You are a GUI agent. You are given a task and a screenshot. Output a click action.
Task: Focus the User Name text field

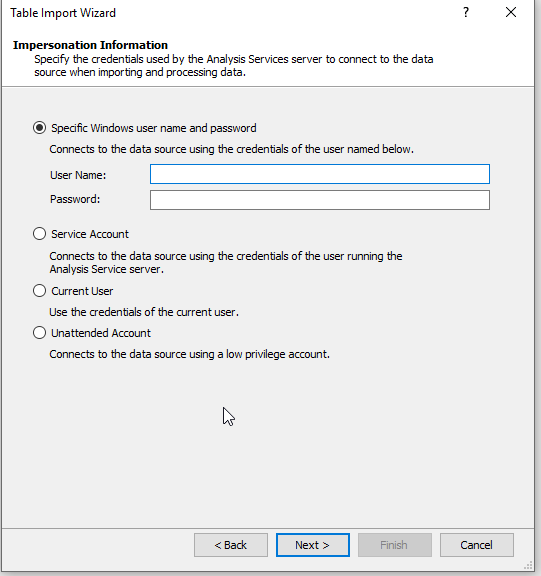(x=320, y=174)
